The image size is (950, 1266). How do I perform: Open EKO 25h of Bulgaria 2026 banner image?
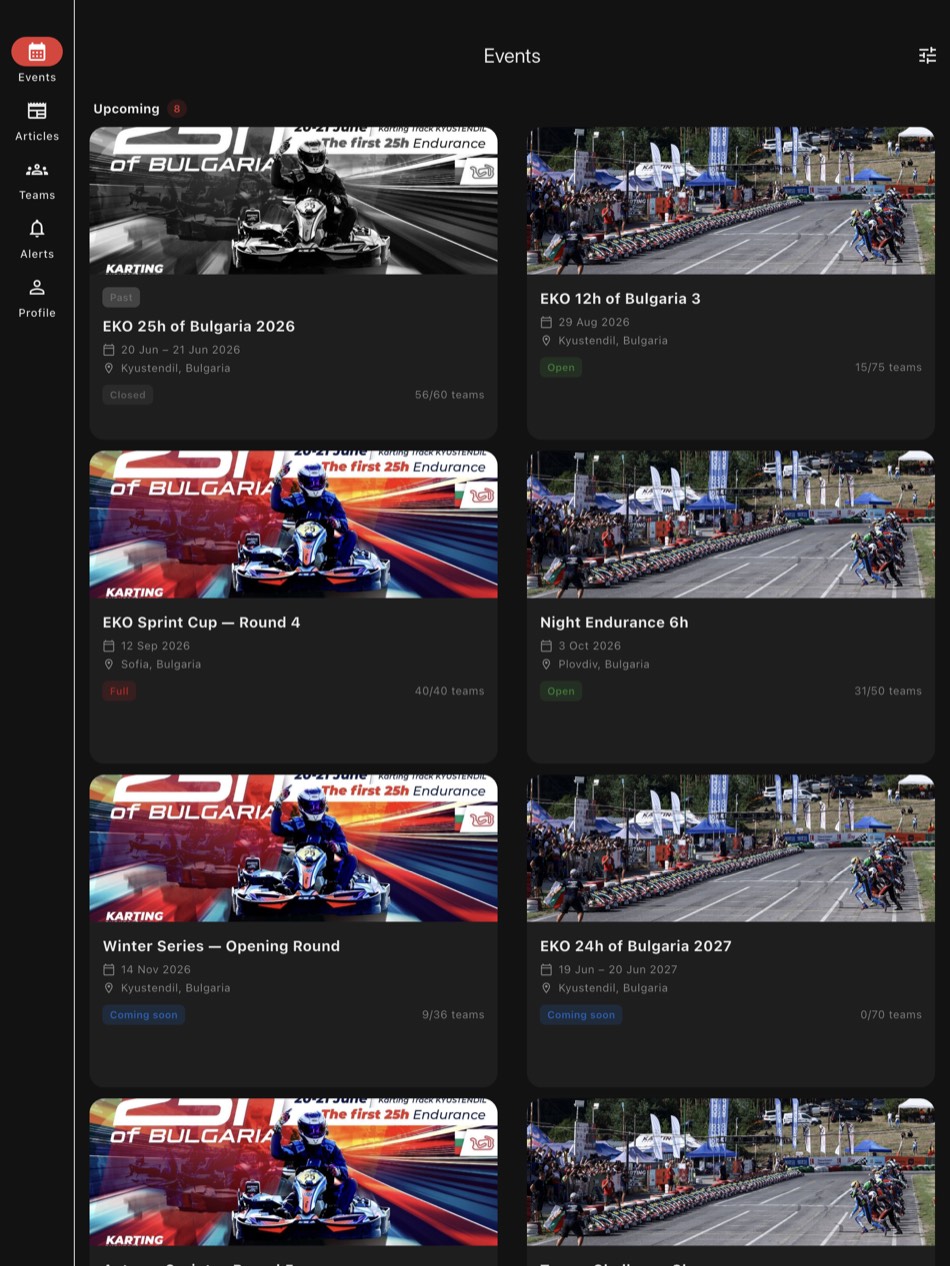[x=293, y=200]
